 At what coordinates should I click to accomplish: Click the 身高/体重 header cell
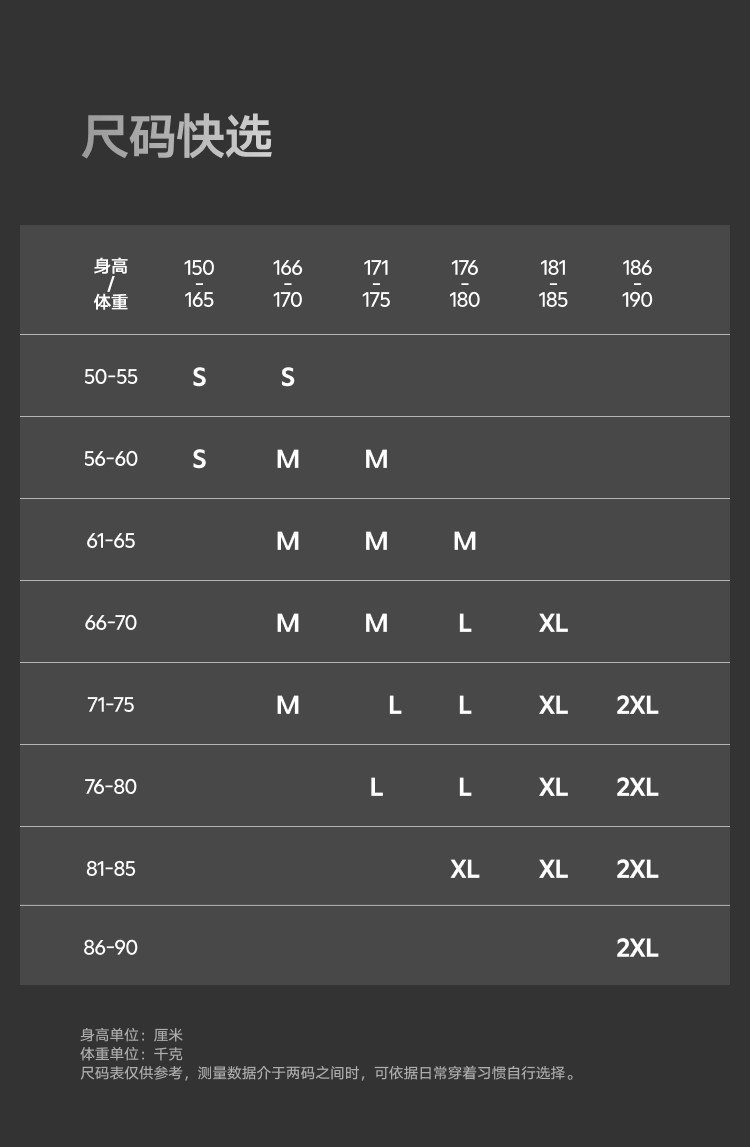click(111, 284)
